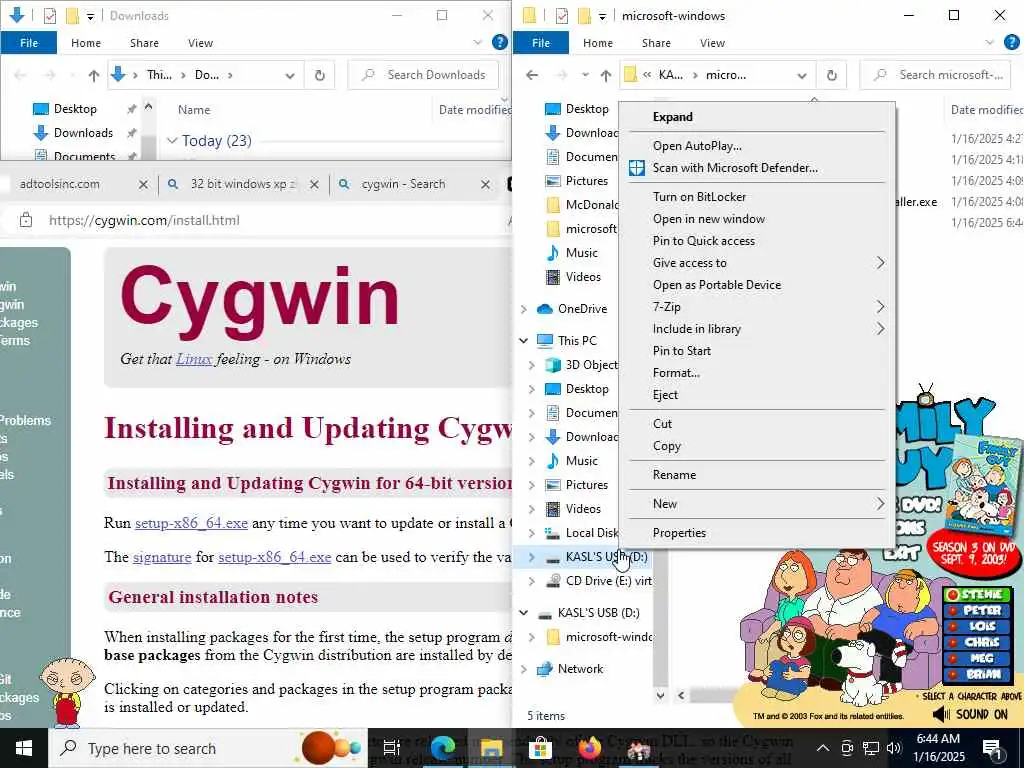Click Up arrow in Downloads window
Screen dimensions: 1024x768
click(x=93, y=76)
